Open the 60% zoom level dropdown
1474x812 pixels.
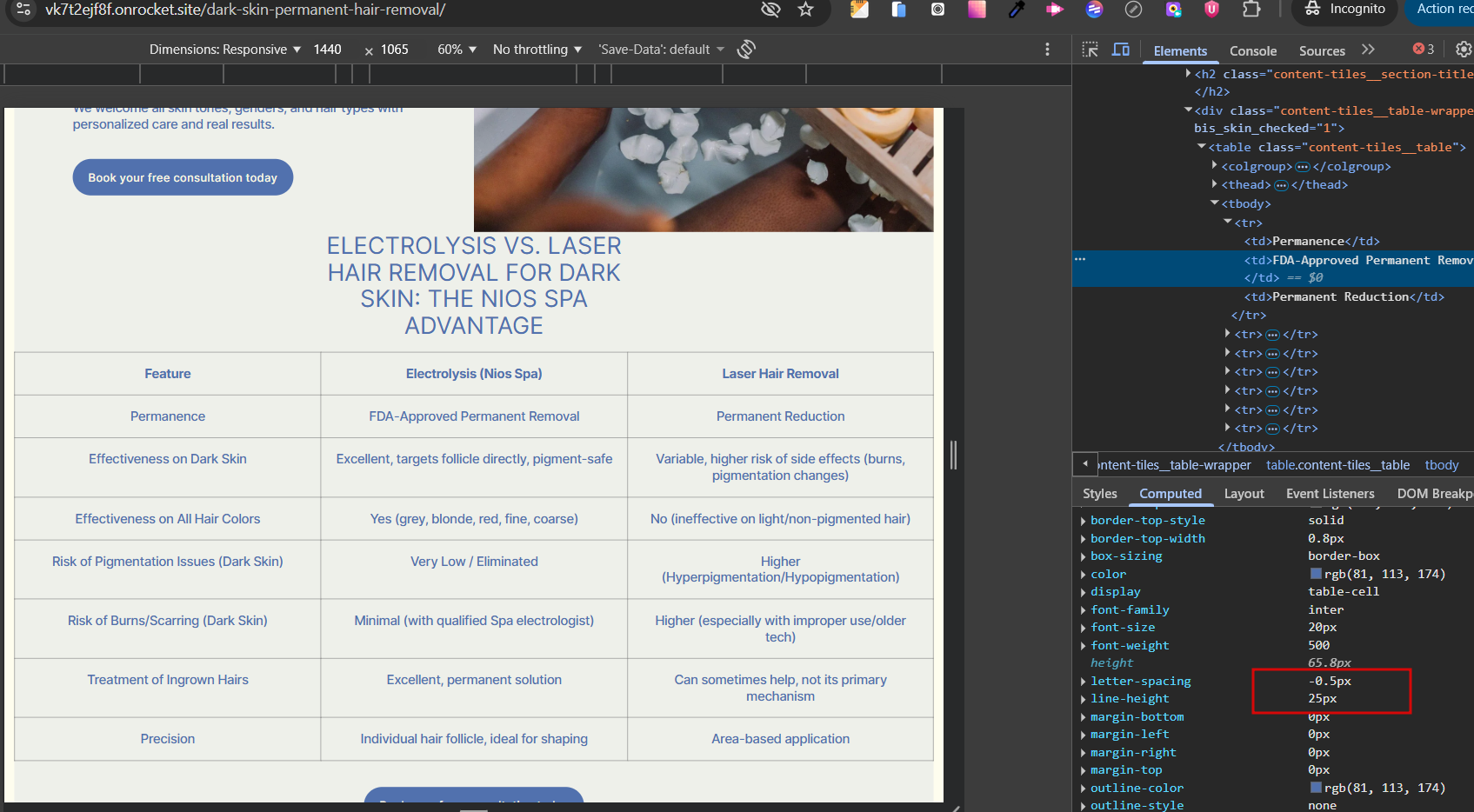[457, 50]
